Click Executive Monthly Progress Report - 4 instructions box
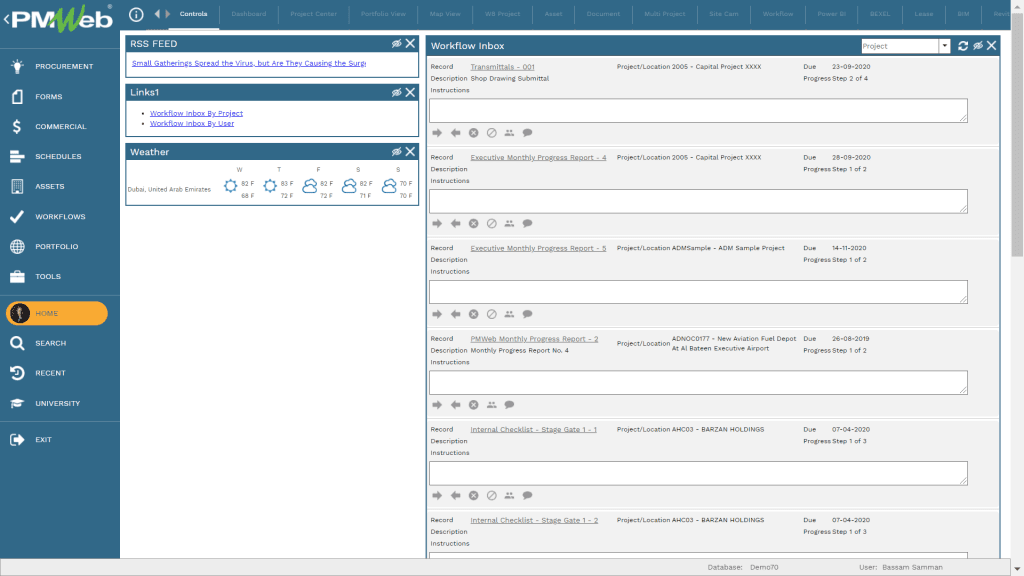 click(698, 201)
